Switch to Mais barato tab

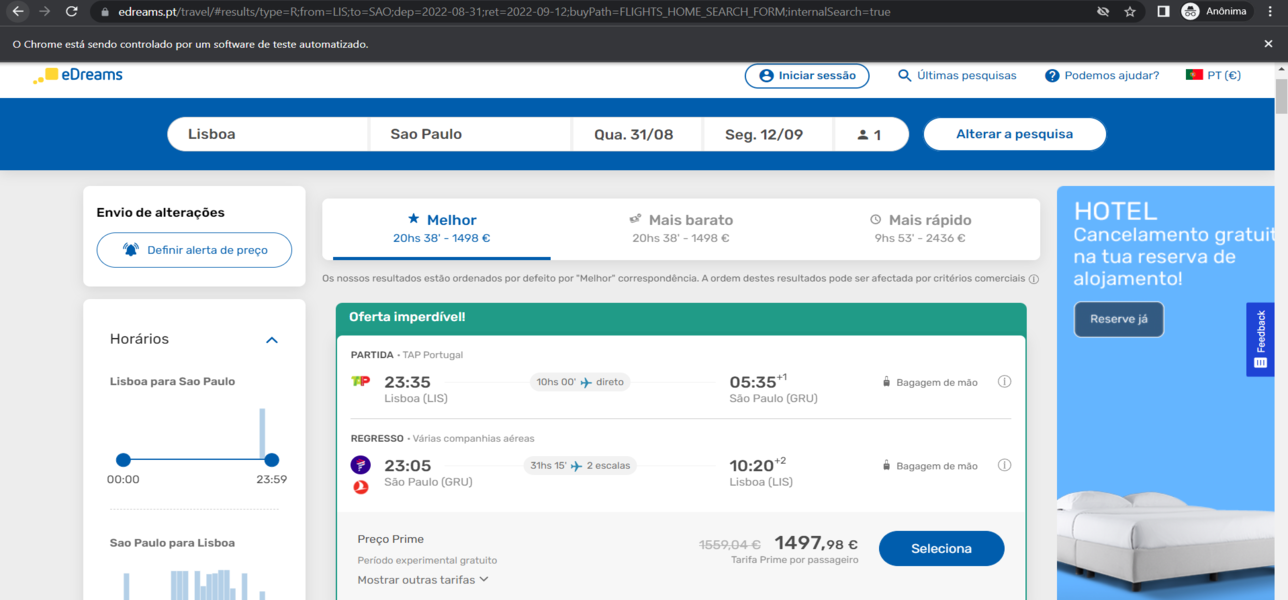(681, 228)
